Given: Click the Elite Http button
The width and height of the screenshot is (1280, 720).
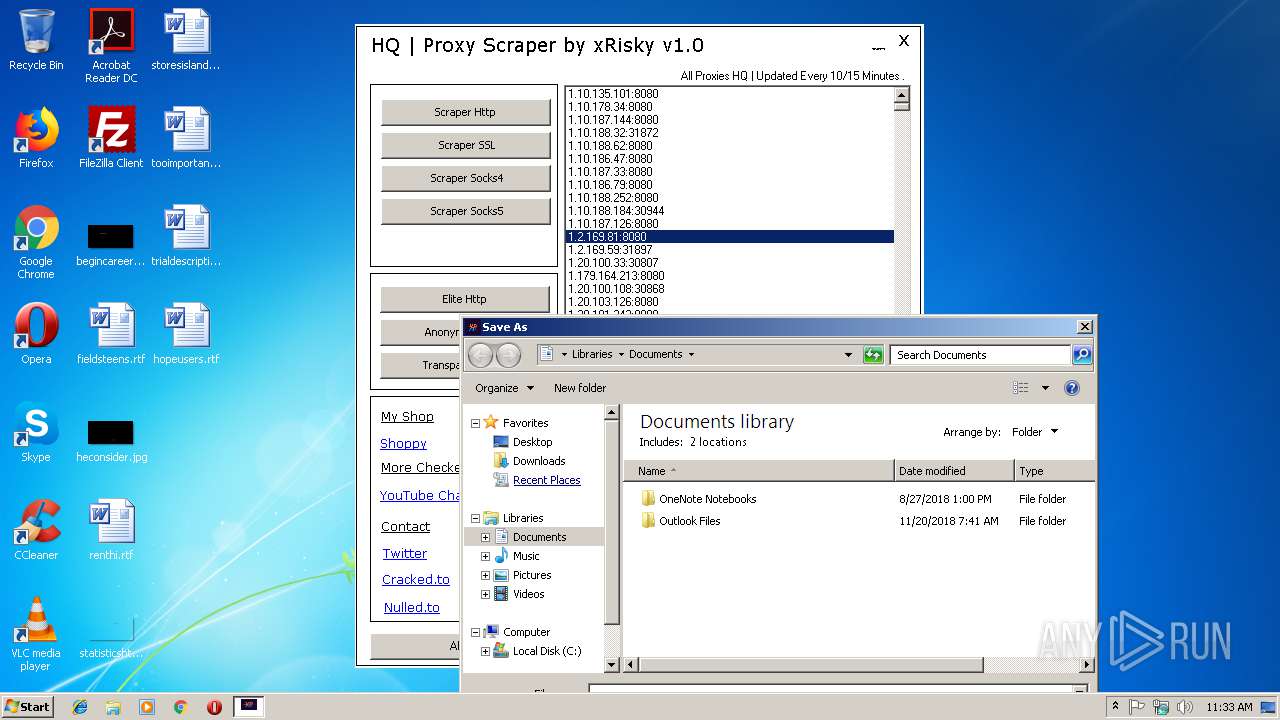Looking at the screenshot, I should (x=465, y=299).
